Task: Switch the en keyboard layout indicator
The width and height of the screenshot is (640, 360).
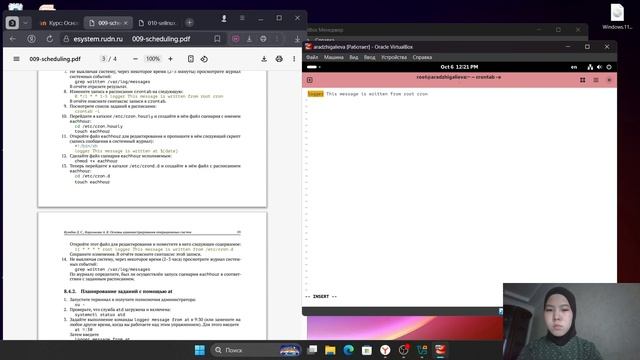Action: pyautogui.click(x=574, y=67)
